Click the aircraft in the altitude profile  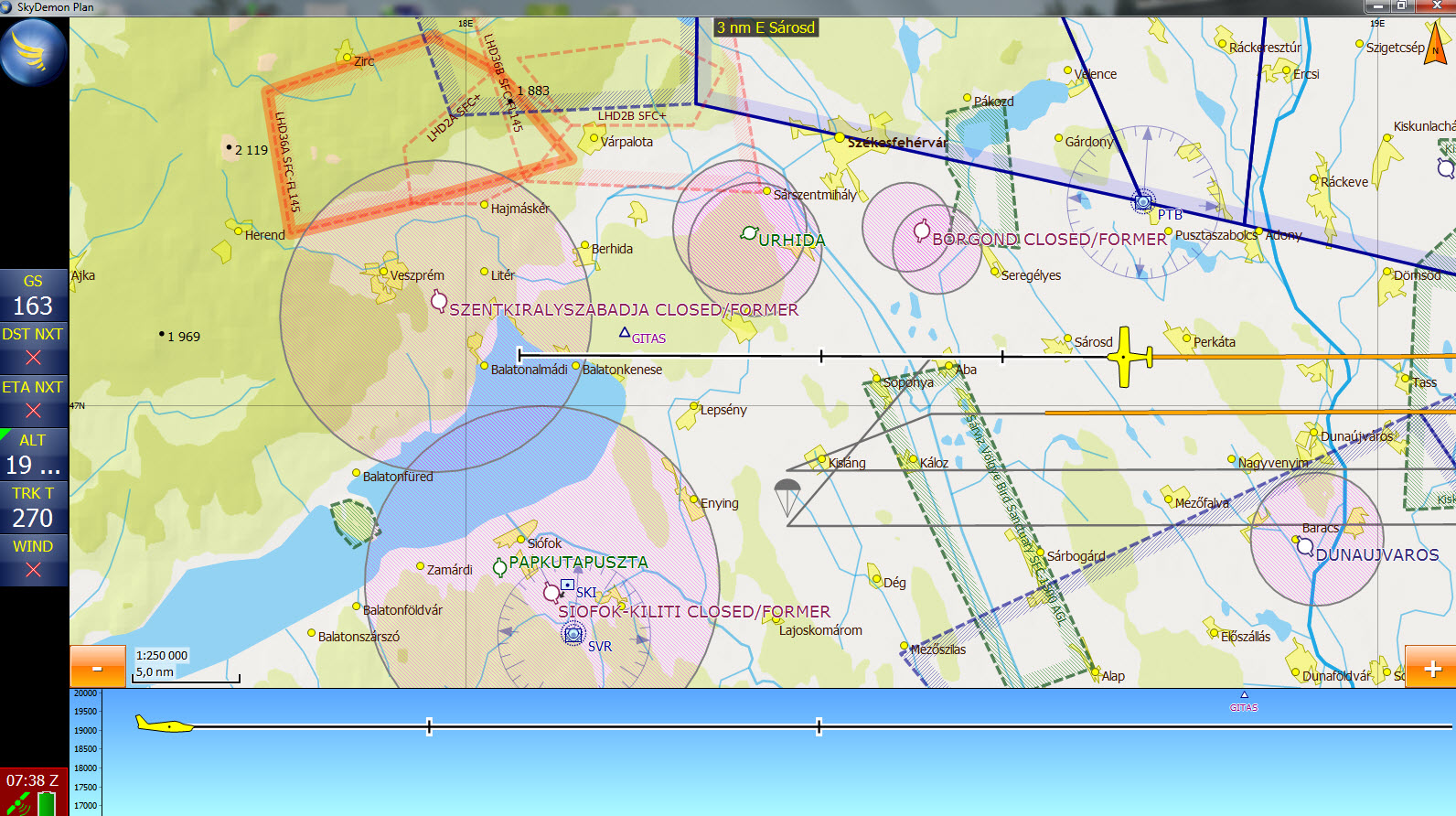(x=165, y=725)
